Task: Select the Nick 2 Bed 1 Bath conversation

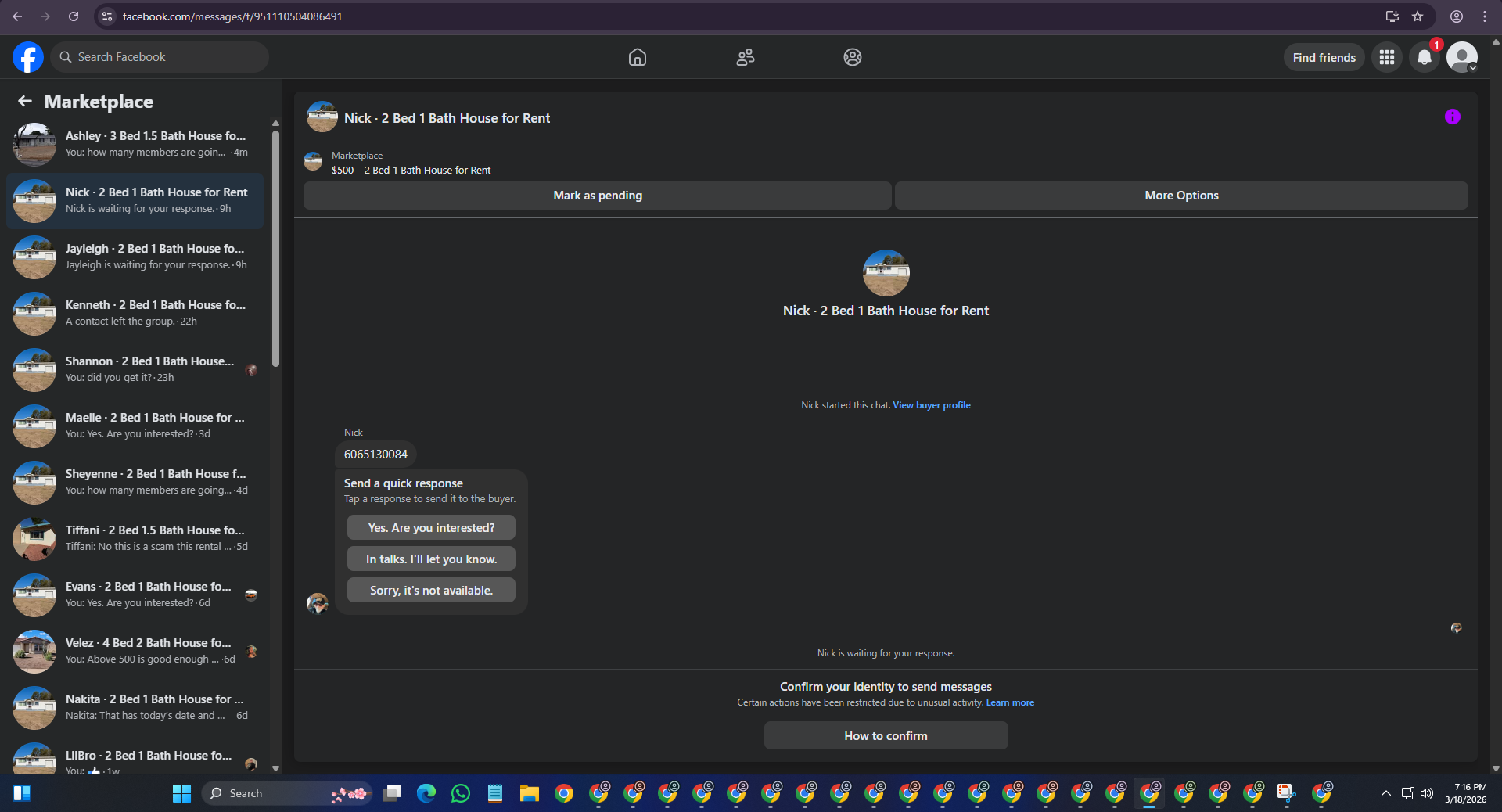Action: [x=135, y=200]
